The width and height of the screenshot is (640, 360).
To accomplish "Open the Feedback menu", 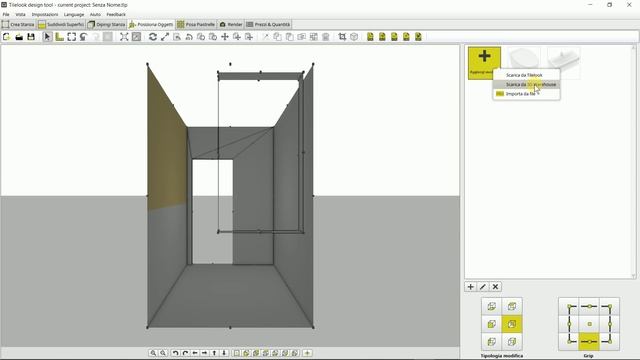I will tap(116, 14).
